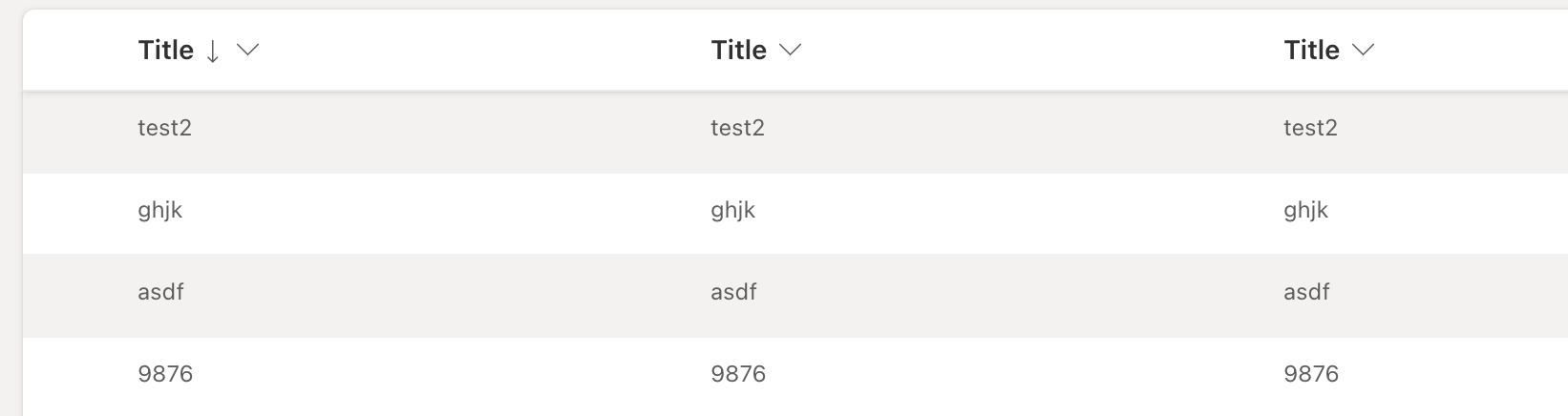1568x416 pixels.
Task: Choose asdf in the first column
Action: point(160,292)
